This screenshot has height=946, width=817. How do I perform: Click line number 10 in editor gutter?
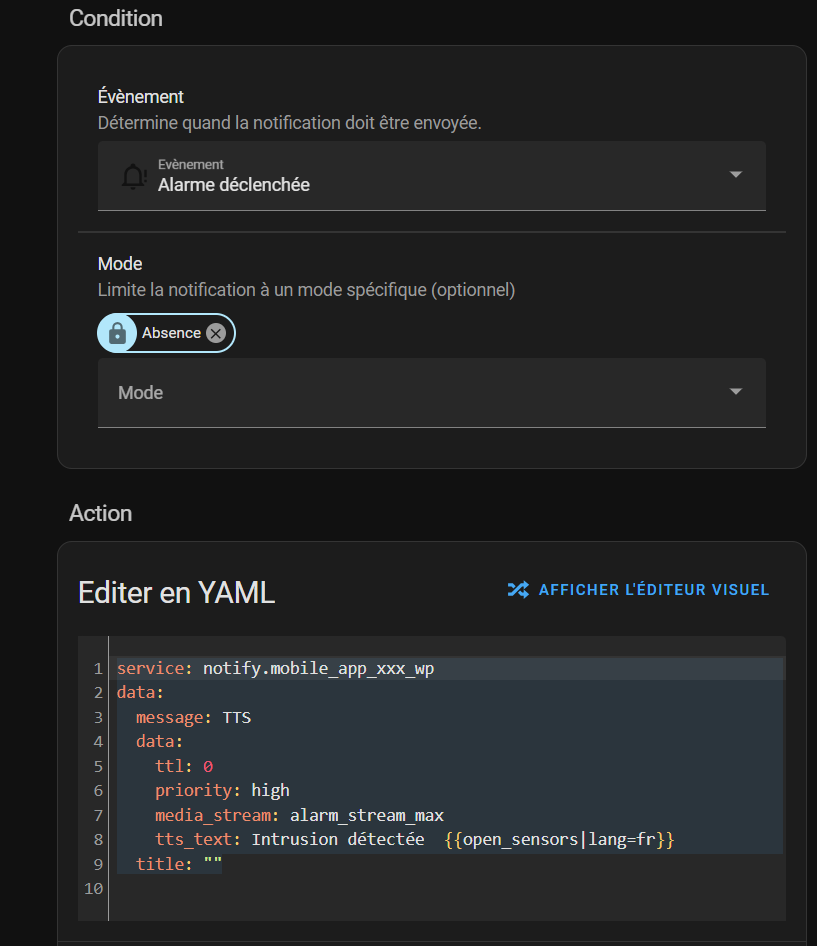pyautogui.click(x=94, y=889)
